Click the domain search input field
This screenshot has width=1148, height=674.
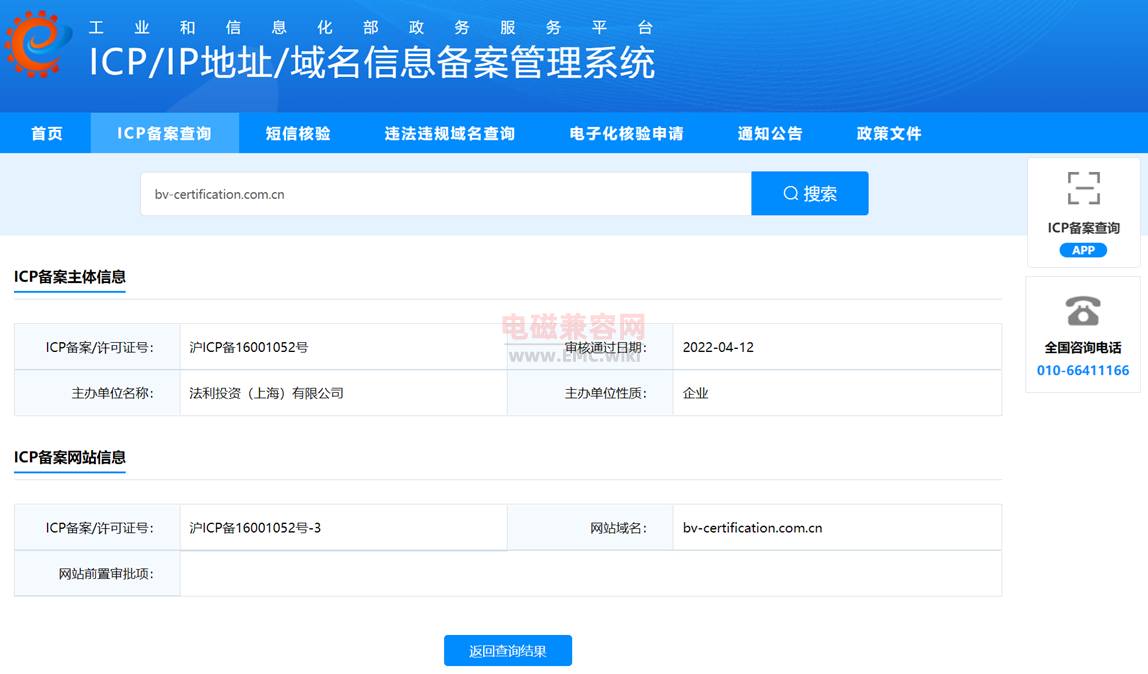coord(446,194)
